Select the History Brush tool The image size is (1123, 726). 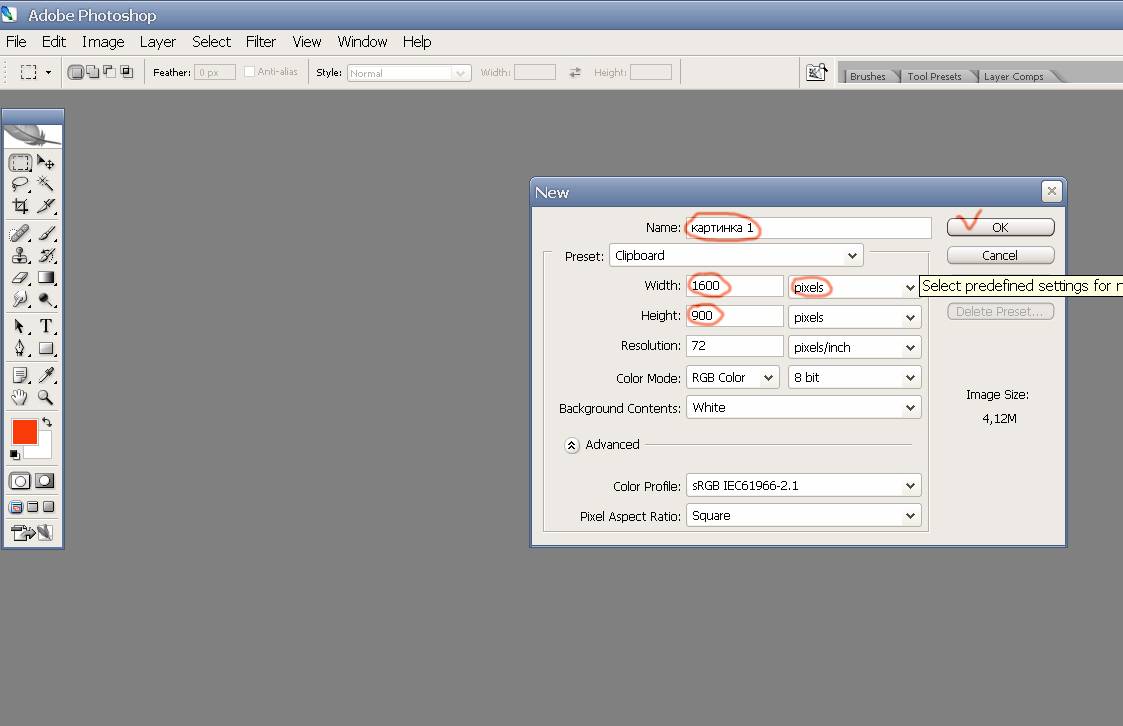pyautogui.click(x=46, y=256)
